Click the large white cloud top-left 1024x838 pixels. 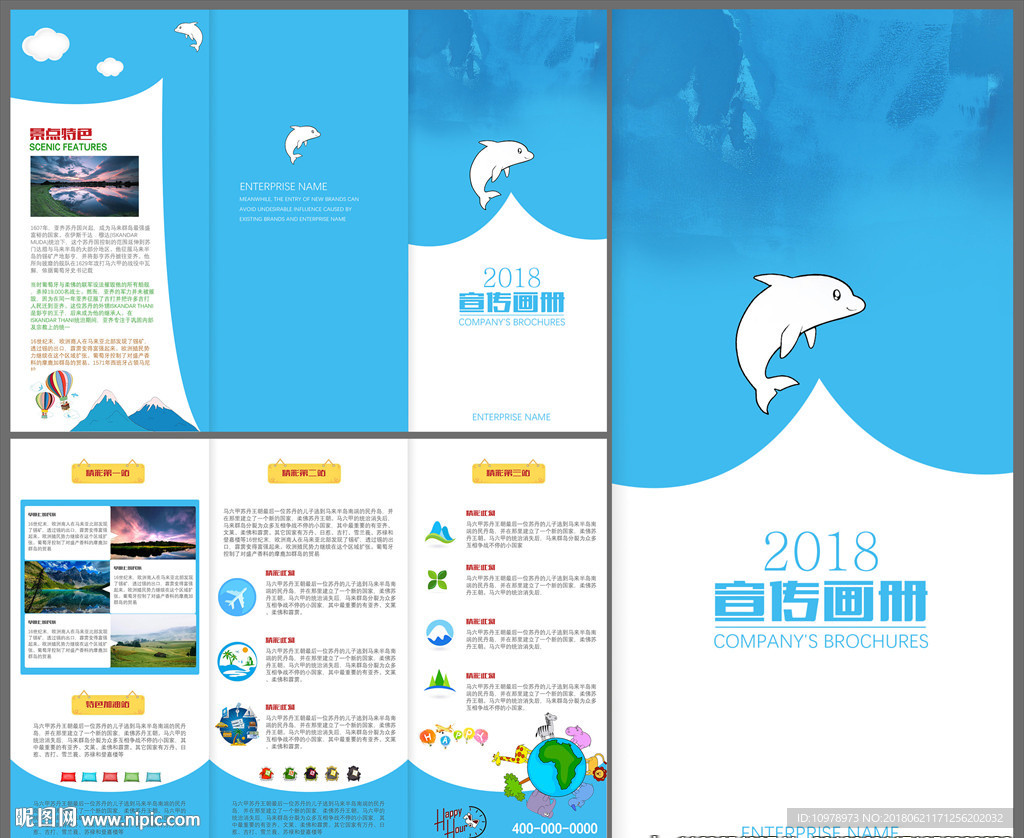(x=46, y=44)
